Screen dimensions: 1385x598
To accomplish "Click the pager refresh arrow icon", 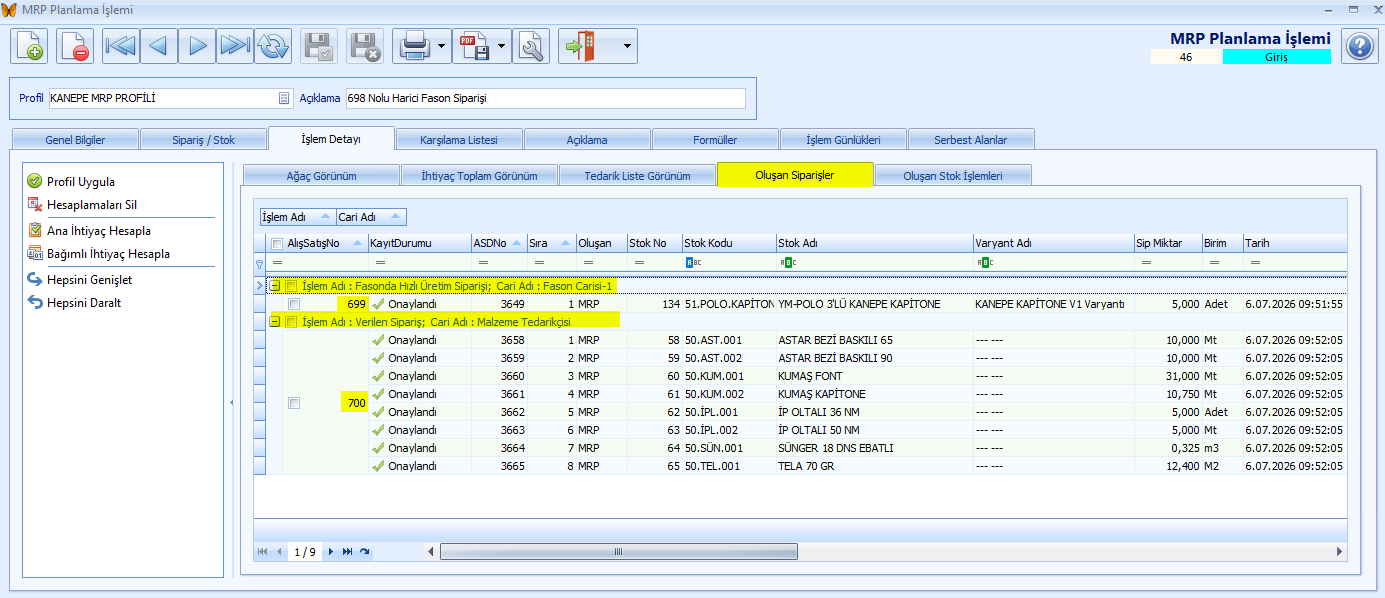I will click(365, 552).
